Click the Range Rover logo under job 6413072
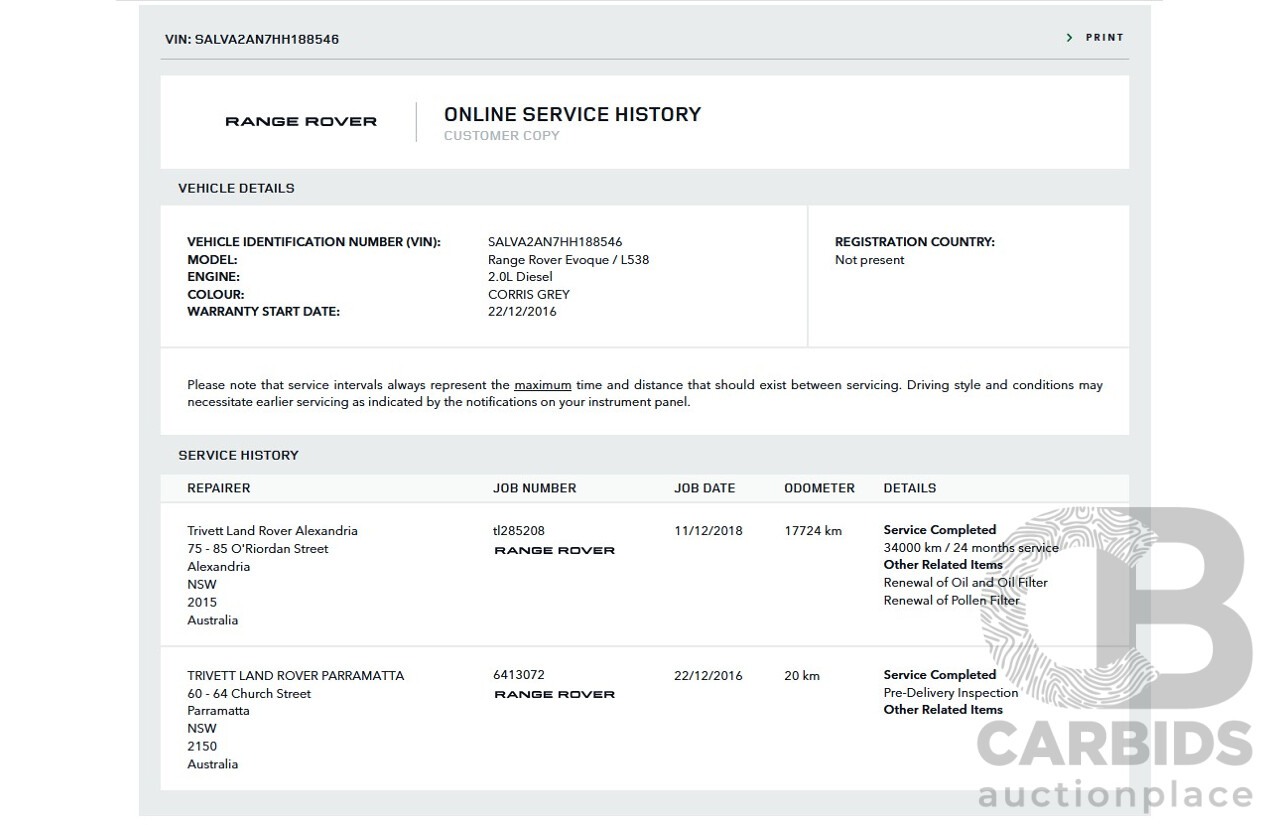 [x=554, y=695]
